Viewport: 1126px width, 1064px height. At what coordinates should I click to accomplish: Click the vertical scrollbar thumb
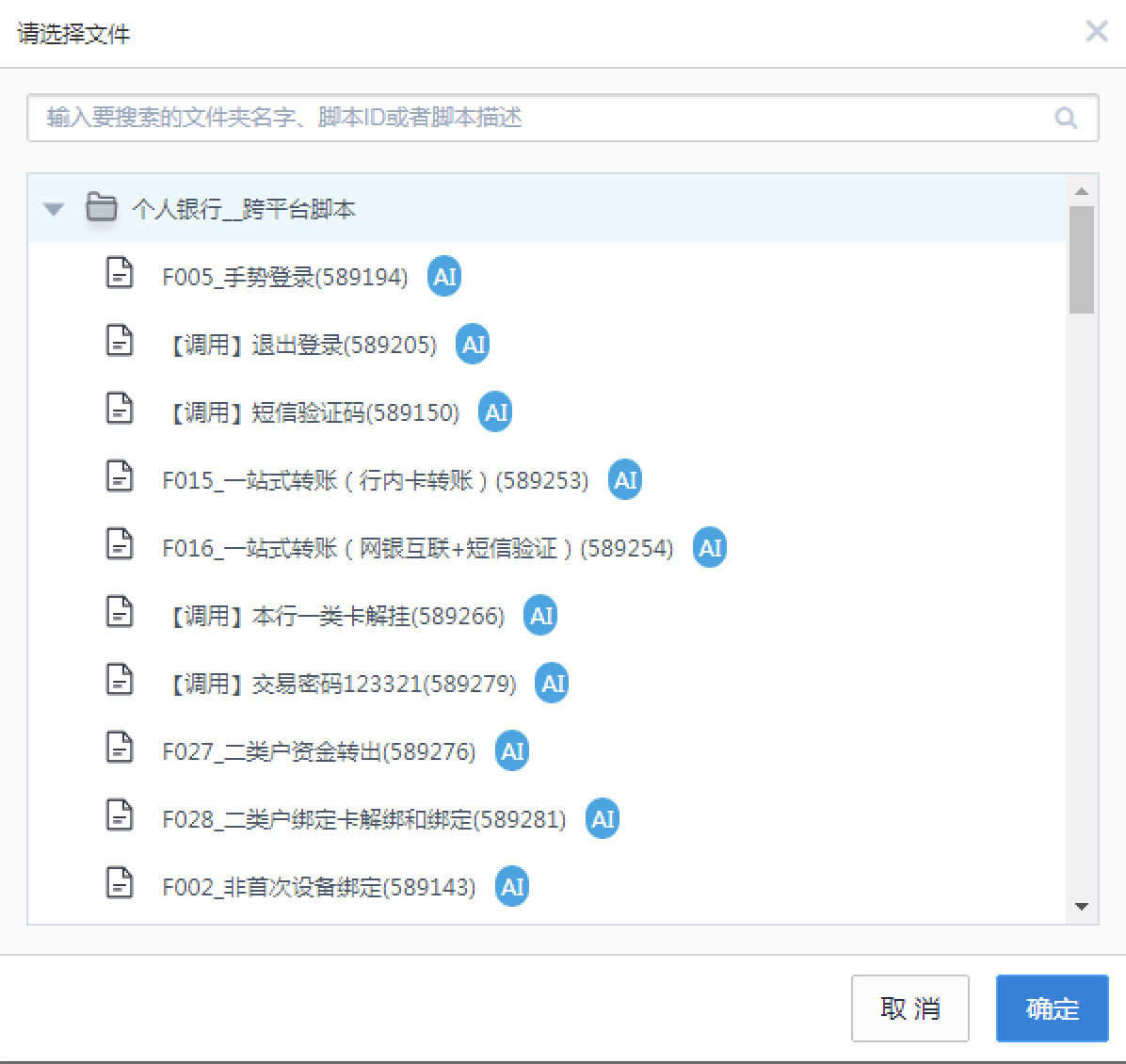1082,259
